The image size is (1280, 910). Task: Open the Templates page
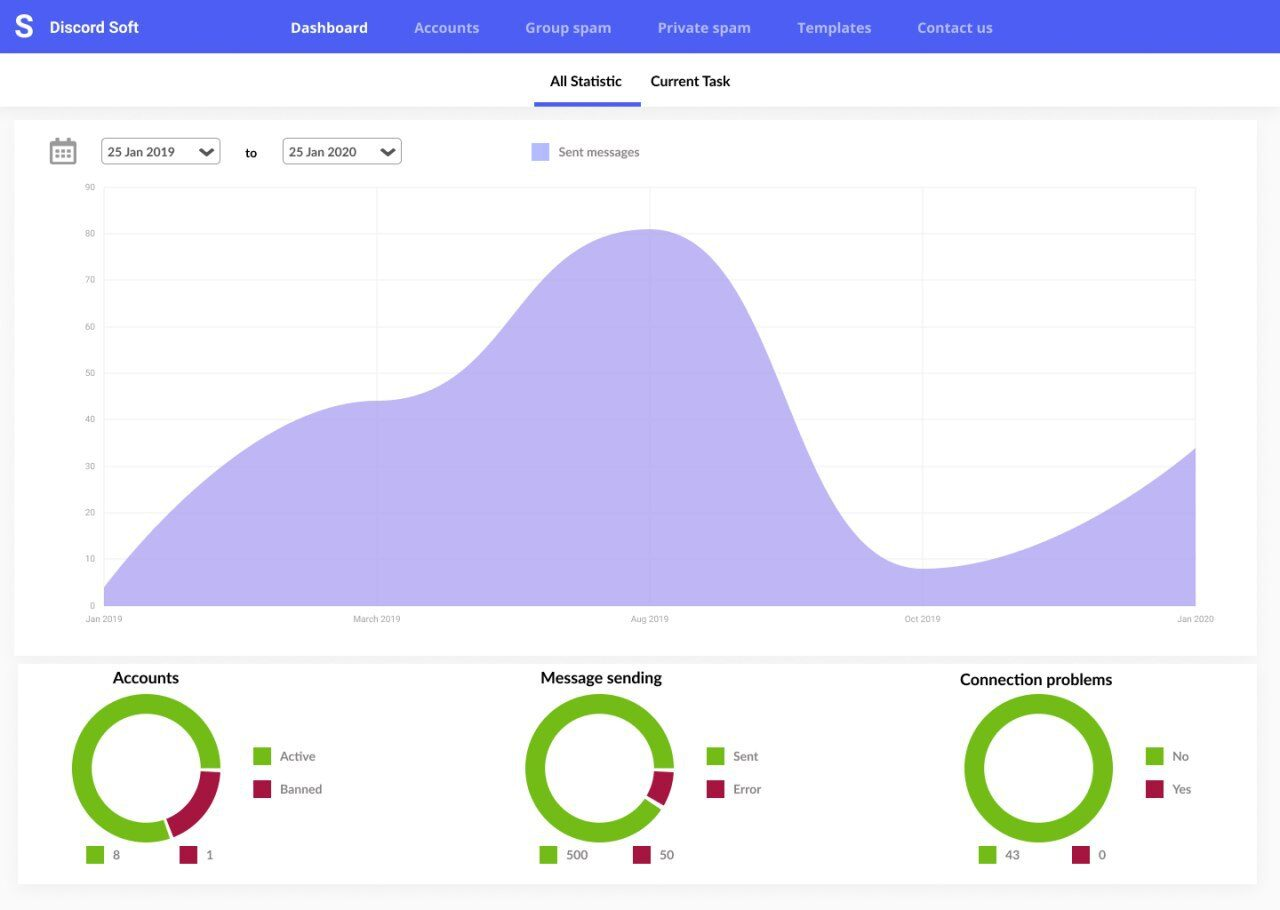(x=834, y=28)
